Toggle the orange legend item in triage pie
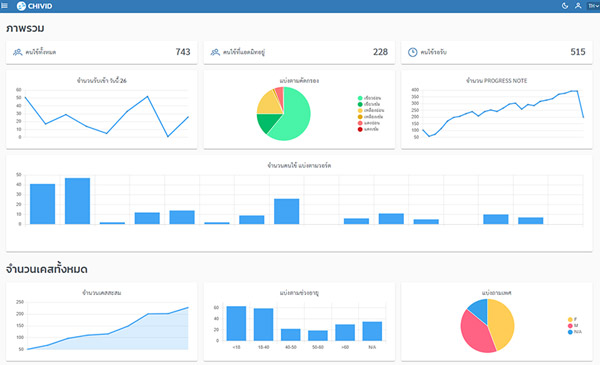Screen dimensions: 600x365 tap(370, 117)
